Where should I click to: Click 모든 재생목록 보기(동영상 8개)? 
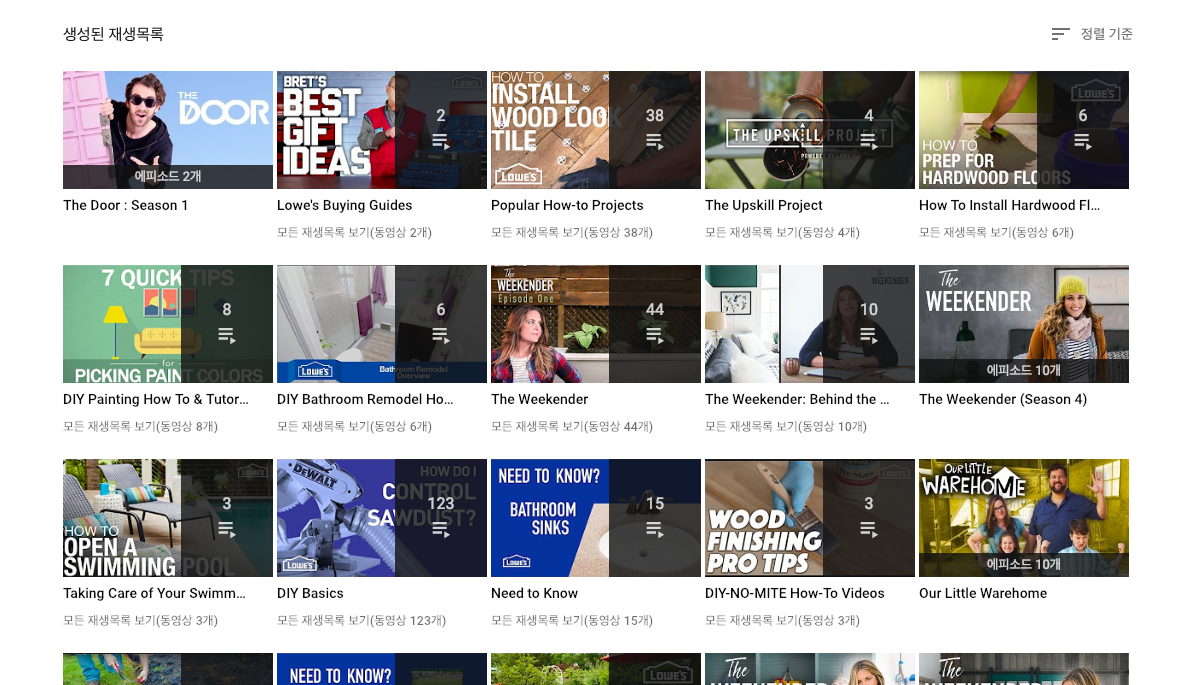[141, 426]
